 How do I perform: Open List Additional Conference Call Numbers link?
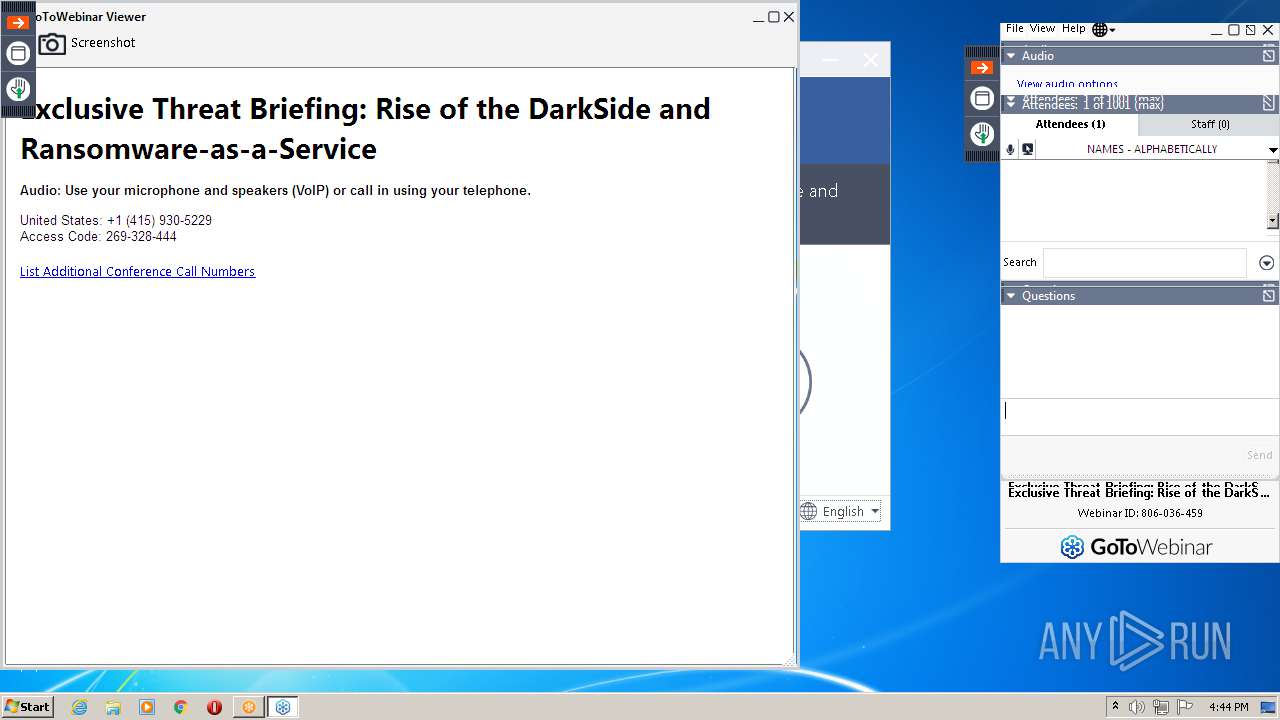coord(137,272)
